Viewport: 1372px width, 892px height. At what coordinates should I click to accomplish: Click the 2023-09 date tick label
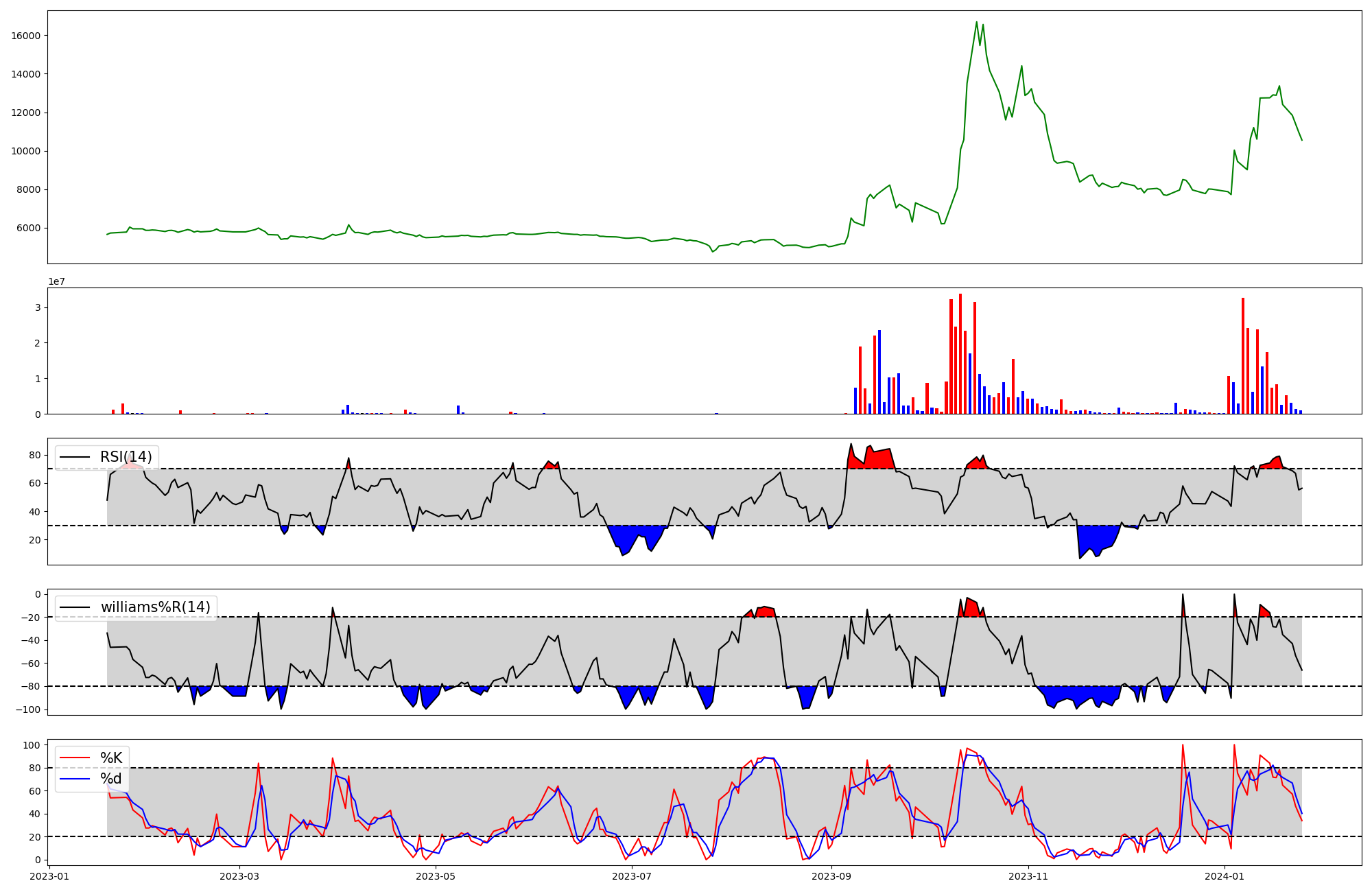pos(831,876)
